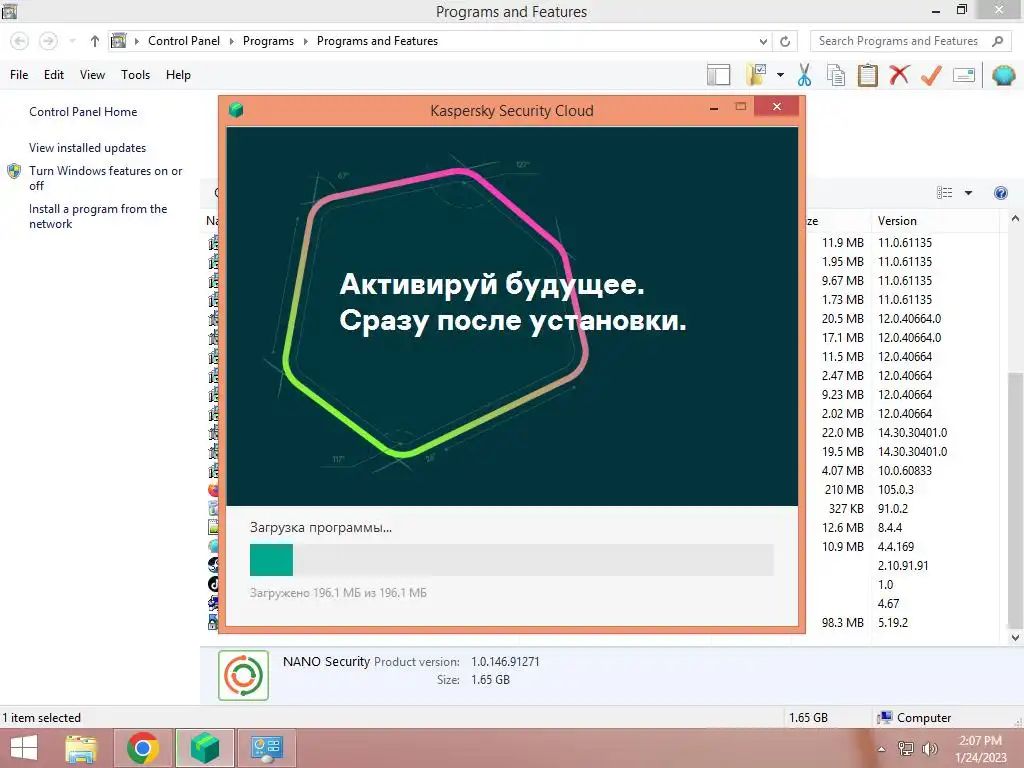
Task: Select version 10.0.60833 row
Action: click(x=904, y=471)
